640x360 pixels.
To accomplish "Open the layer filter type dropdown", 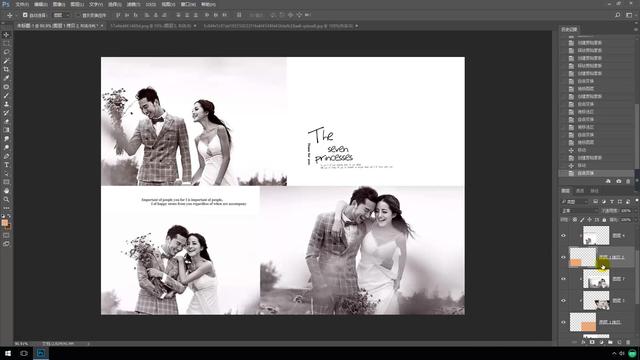I will [575, 201].
